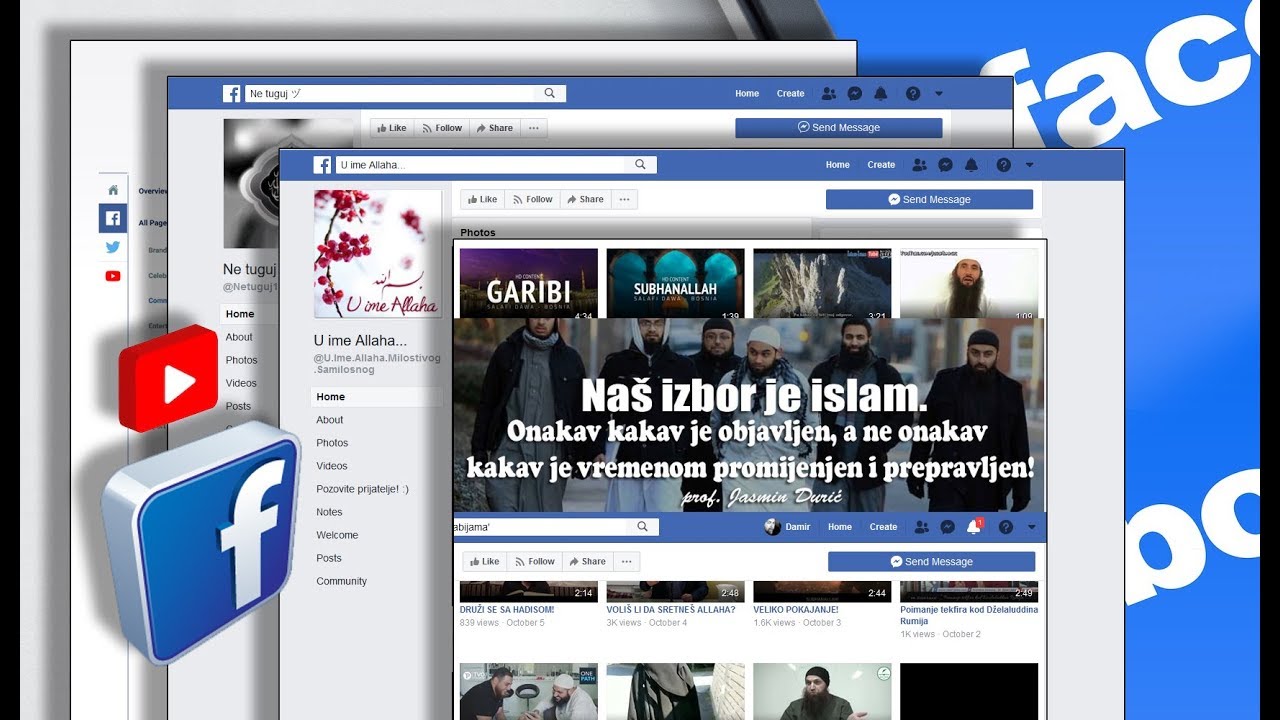Open more options (…) in Ne tuguj window

coord(533,128)
